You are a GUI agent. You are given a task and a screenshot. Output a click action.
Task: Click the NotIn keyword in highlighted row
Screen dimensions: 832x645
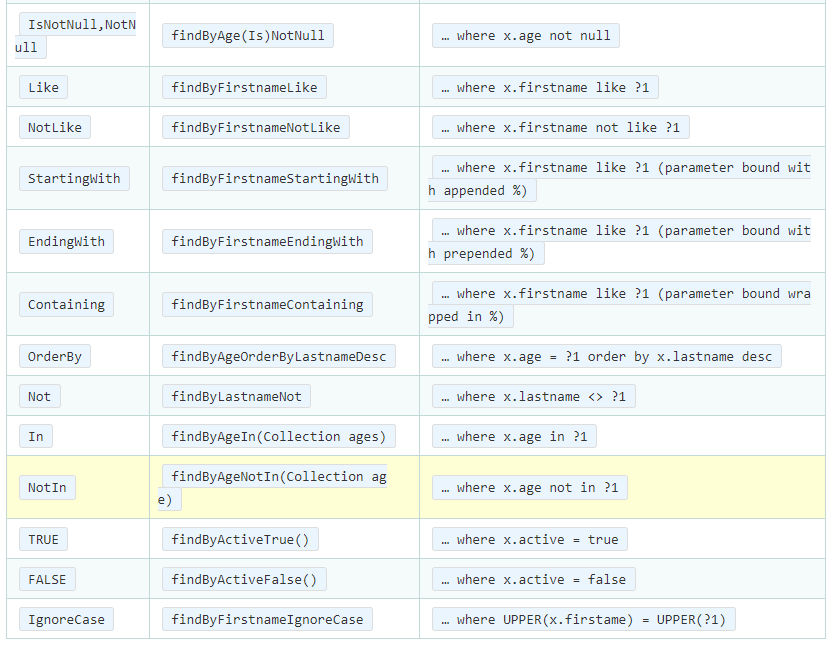47,487
